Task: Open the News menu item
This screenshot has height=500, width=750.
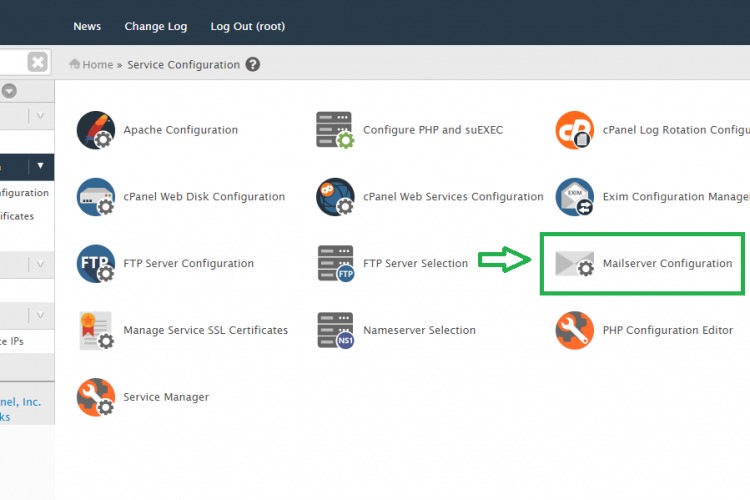Action: [x=87, y=26]
